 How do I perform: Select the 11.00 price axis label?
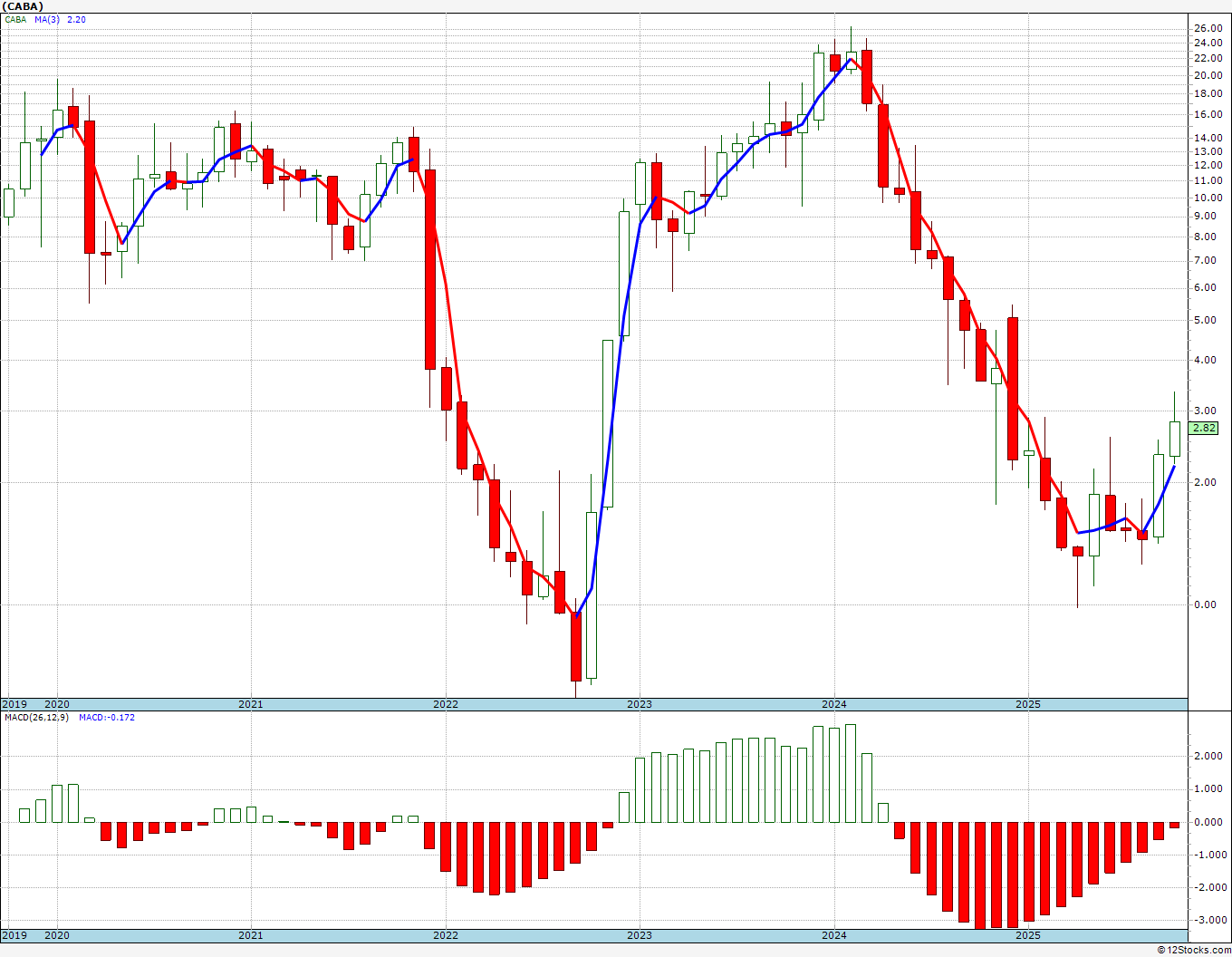pos(1208,180)
